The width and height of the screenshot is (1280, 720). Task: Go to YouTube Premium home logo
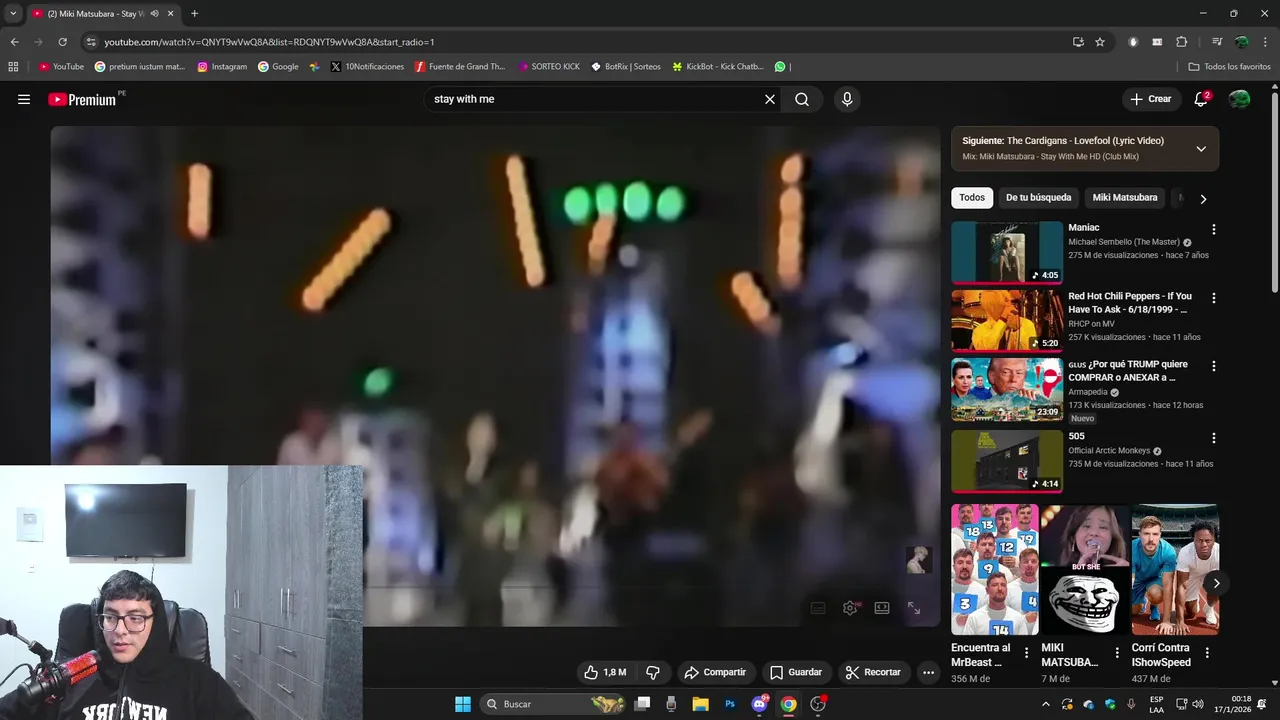coord(82,99)
